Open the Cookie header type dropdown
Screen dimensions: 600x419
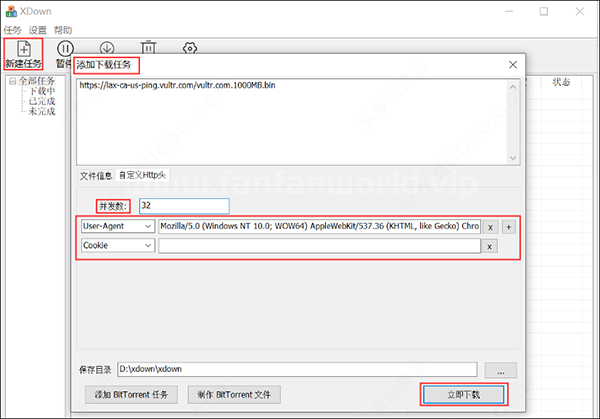point(118,245)
